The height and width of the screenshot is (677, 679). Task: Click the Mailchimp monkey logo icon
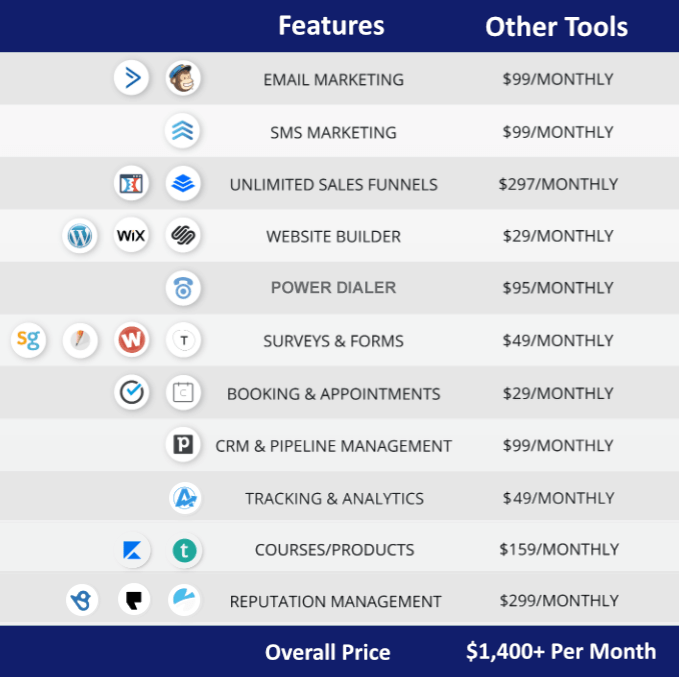[183, 78]
